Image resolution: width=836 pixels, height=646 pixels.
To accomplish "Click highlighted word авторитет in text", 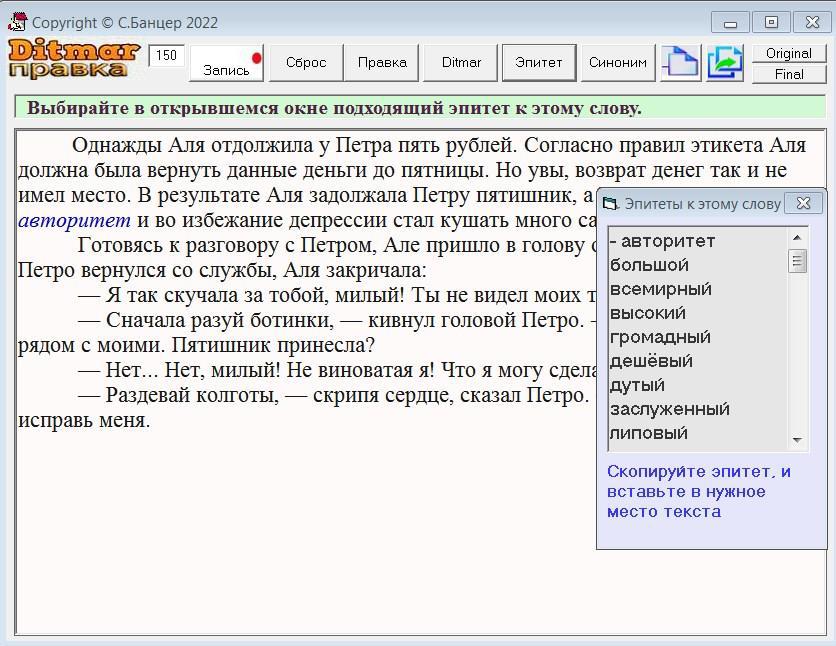I will point(74,220).
